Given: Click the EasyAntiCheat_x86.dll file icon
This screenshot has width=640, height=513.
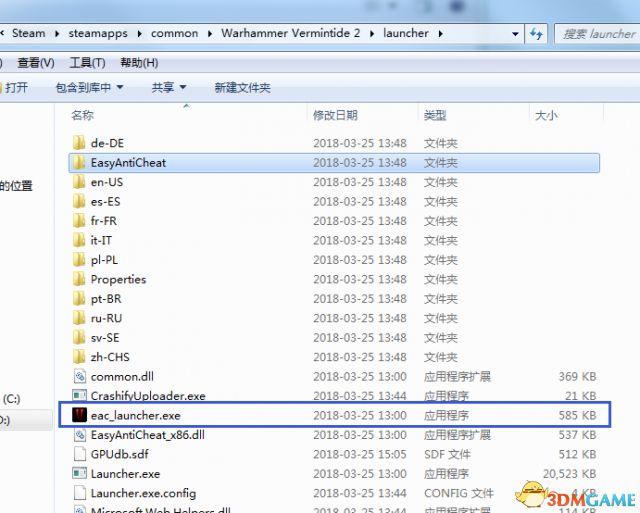Looking at the screenshot, I should pyautogui.click(x=80, y=435).
